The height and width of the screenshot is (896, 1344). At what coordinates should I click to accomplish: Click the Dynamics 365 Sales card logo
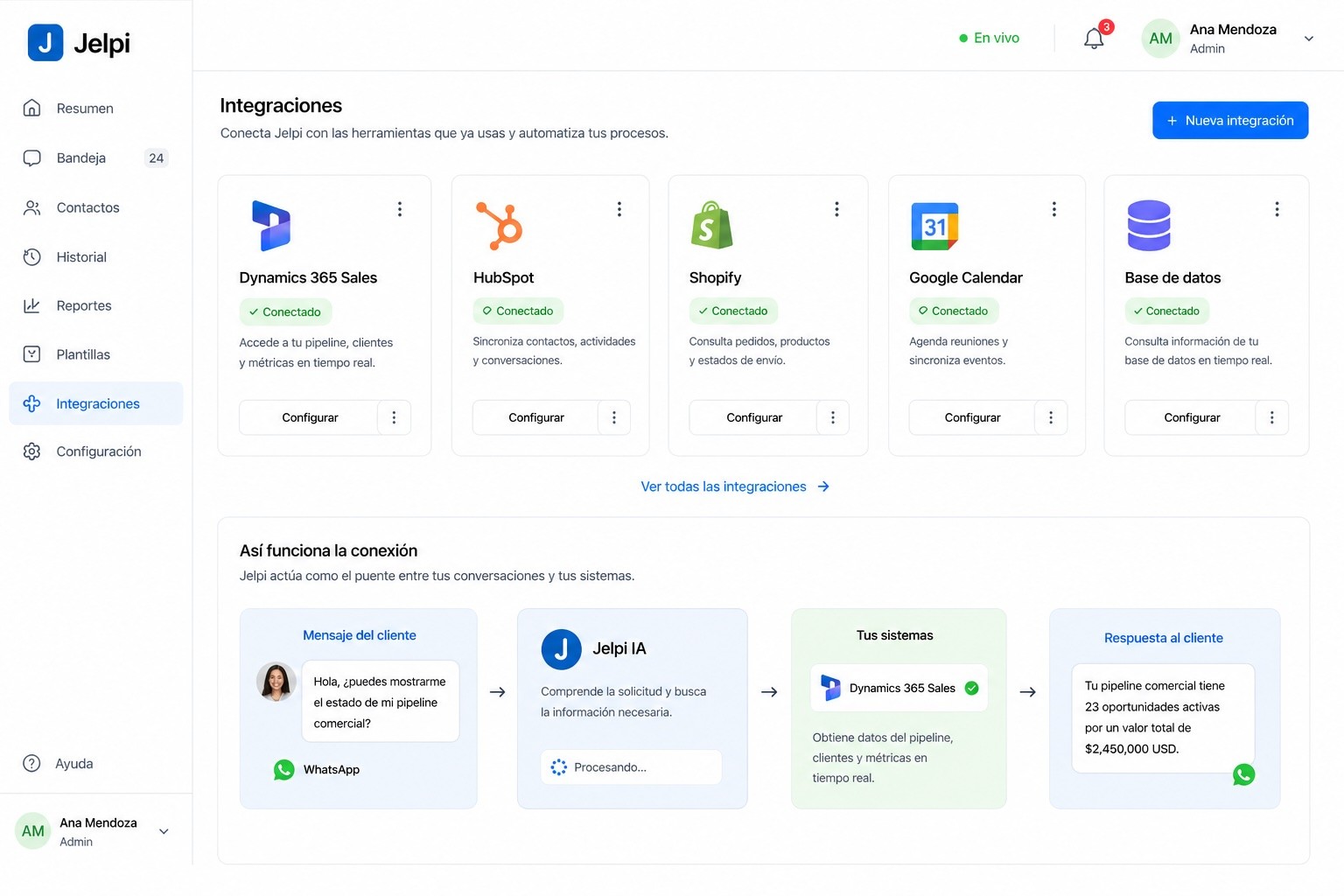pyautogui.click(x=271, y=226)
